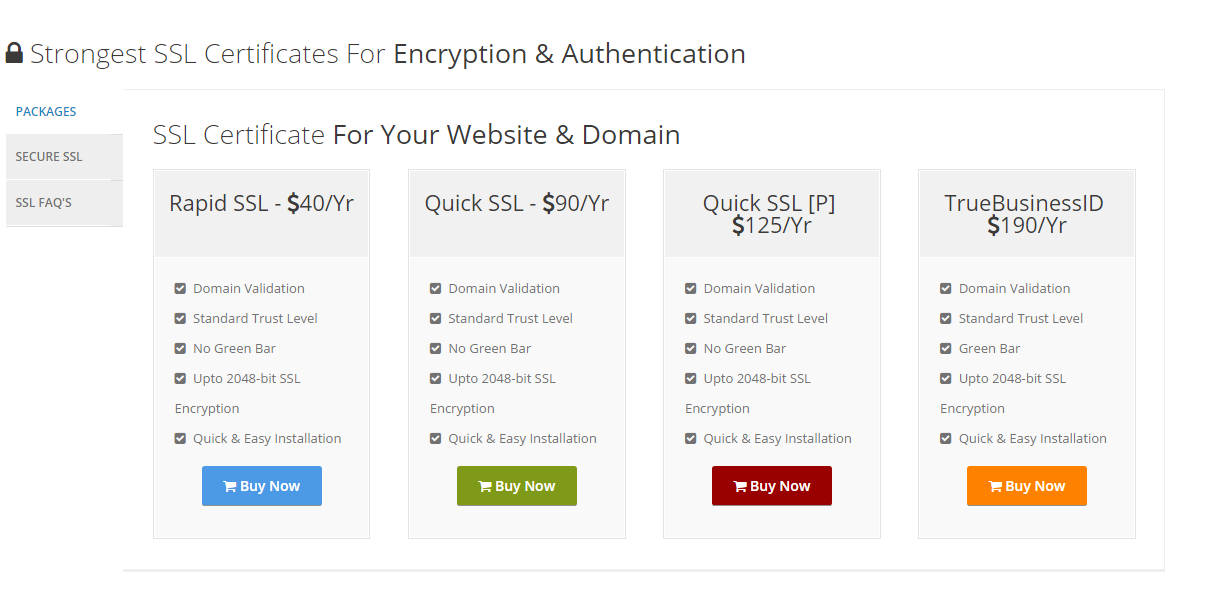
Task: Click cart icon on orange Buy Now button
Action: (x=995, y=487)
